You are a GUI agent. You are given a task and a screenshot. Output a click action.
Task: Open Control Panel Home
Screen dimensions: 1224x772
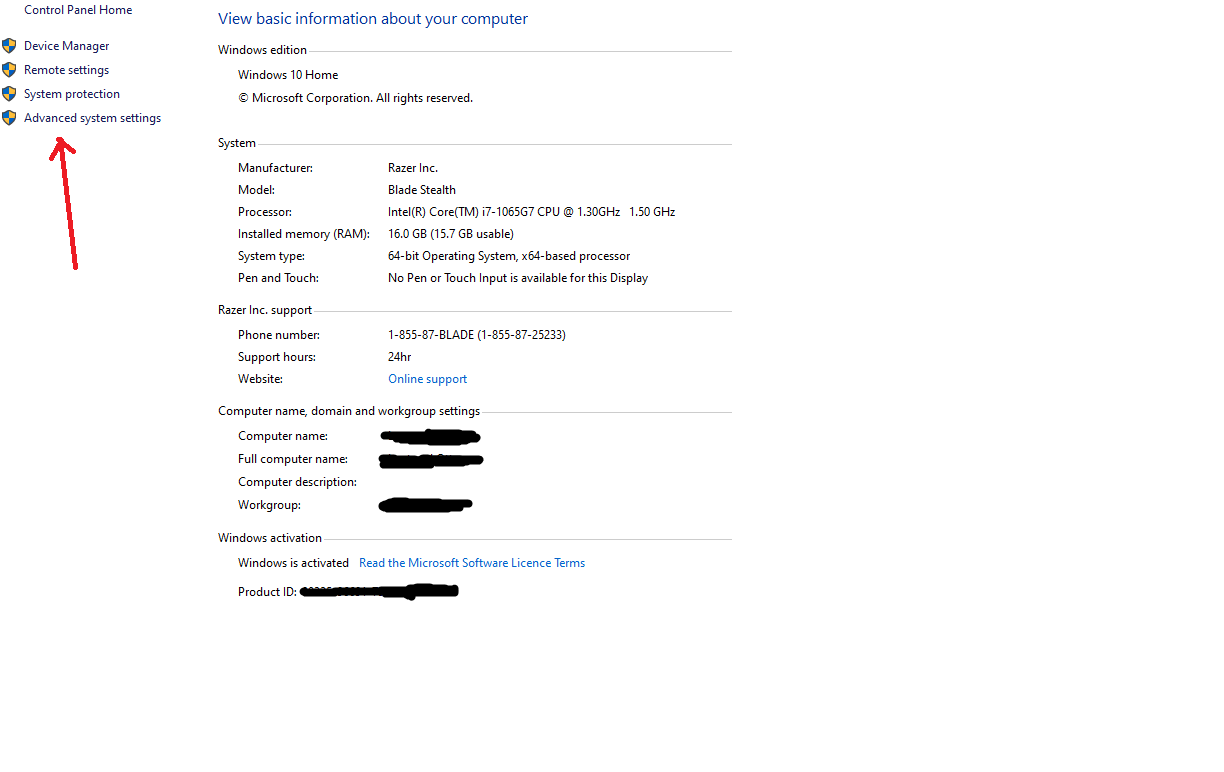point(78,10)
